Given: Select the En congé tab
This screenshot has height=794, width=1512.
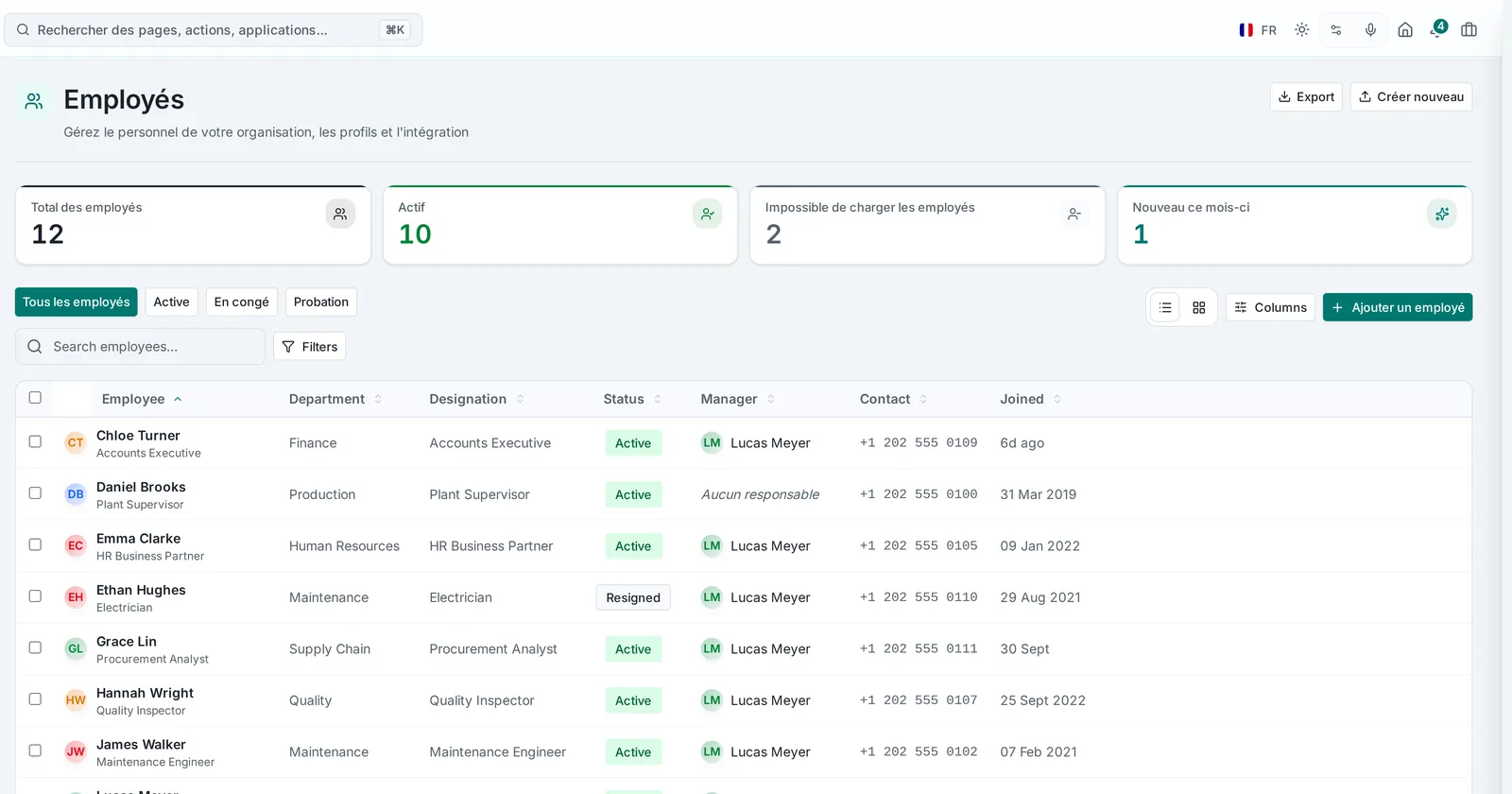Looking at the screenshot, I should pyautogui.click(x=242, y=302).
